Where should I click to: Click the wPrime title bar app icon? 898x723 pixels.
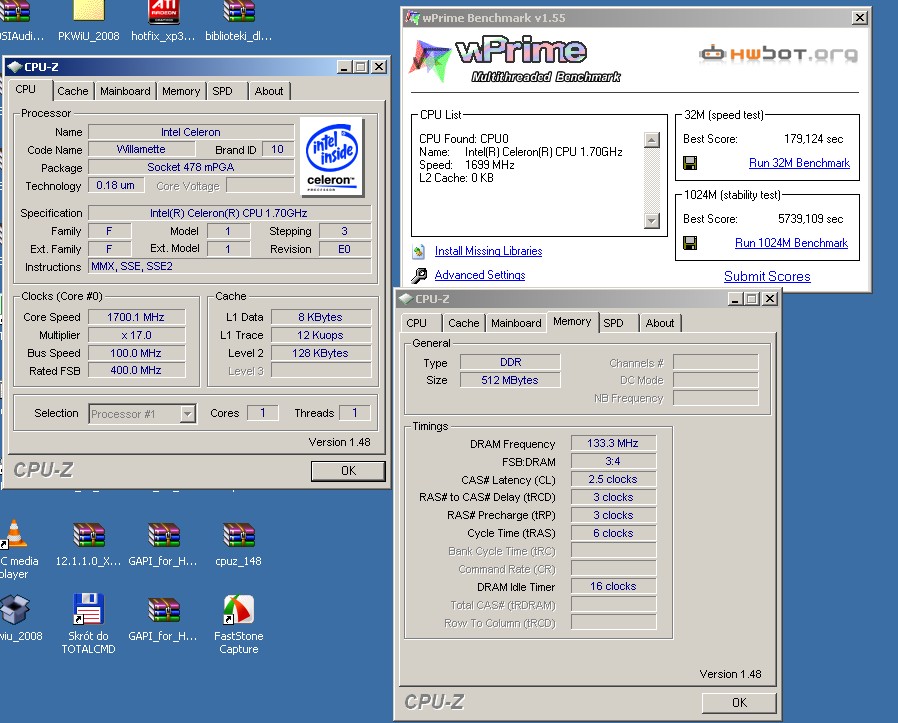(412, 18)
